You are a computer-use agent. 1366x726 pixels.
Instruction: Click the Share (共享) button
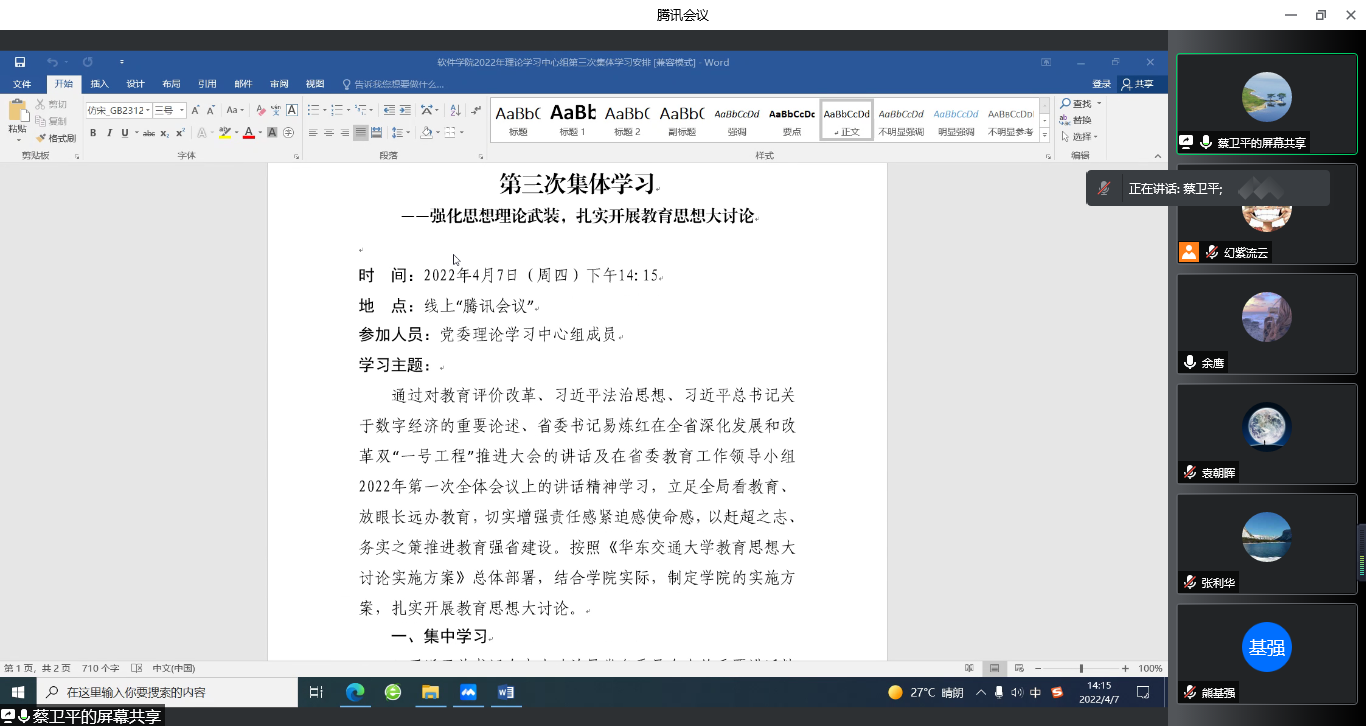[1137, 84]
